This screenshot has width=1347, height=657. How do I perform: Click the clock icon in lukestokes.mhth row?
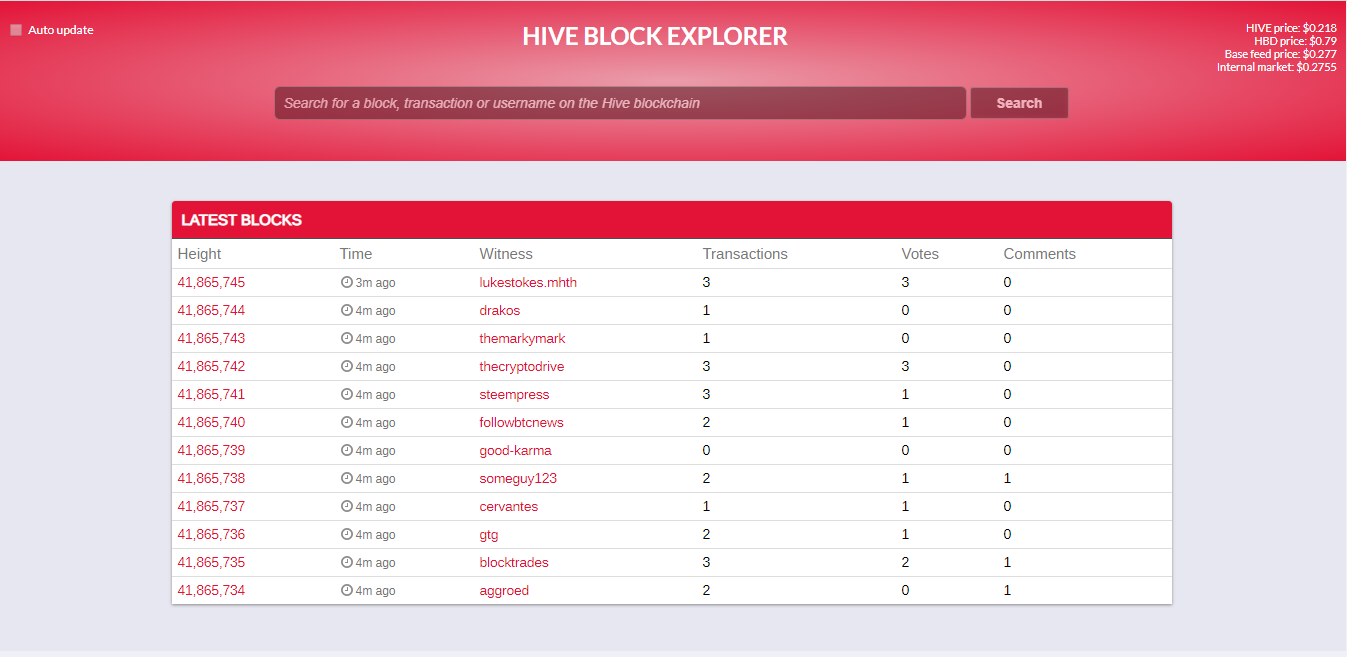pos(347,282)
